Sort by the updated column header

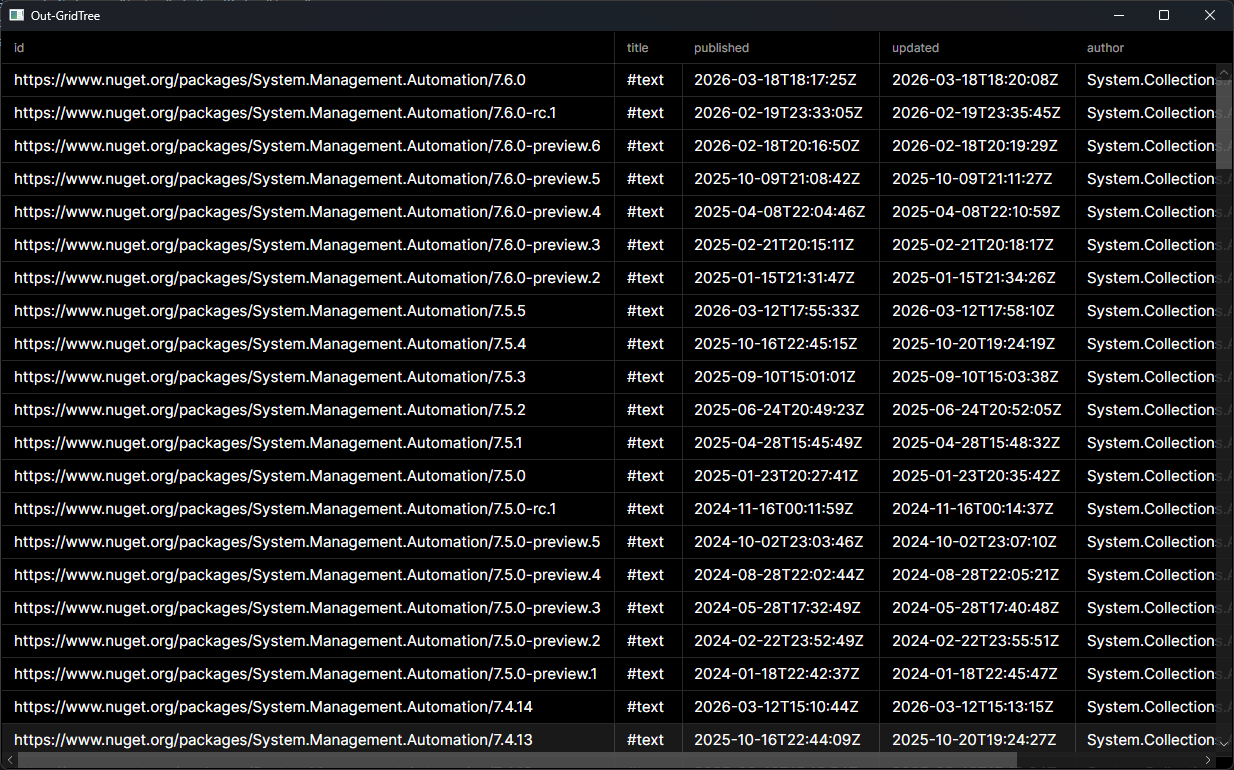977,47
